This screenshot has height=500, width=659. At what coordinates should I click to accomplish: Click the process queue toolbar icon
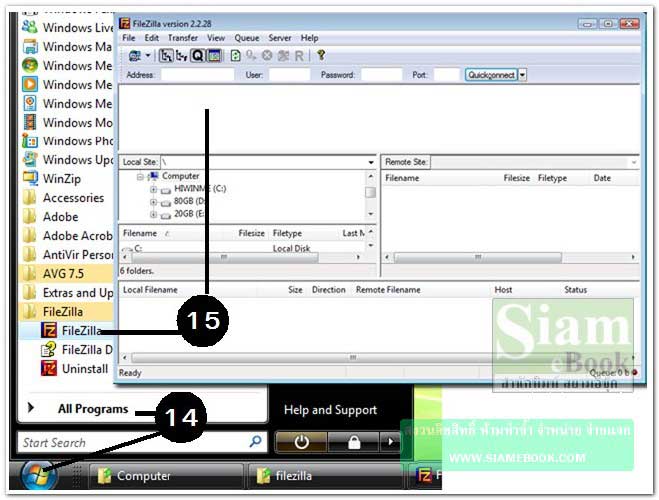(251, 55)
